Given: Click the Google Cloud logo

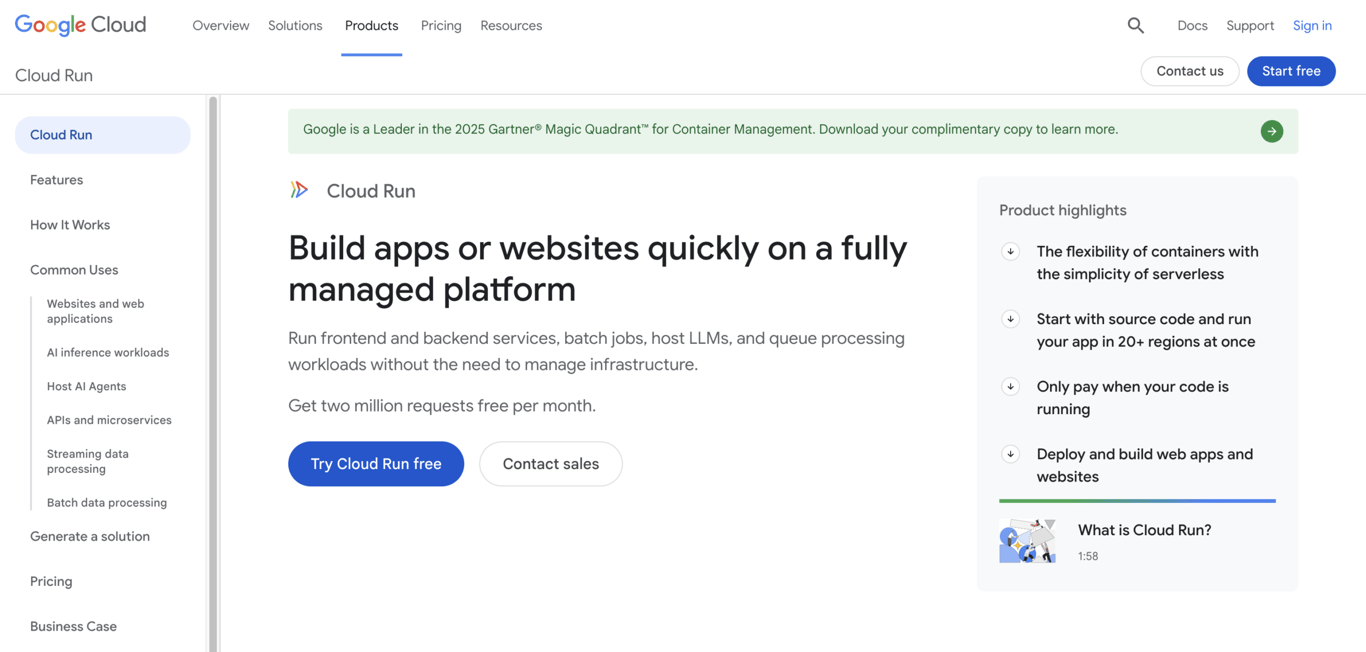Looking at the screenshot, I should (80, 25).
